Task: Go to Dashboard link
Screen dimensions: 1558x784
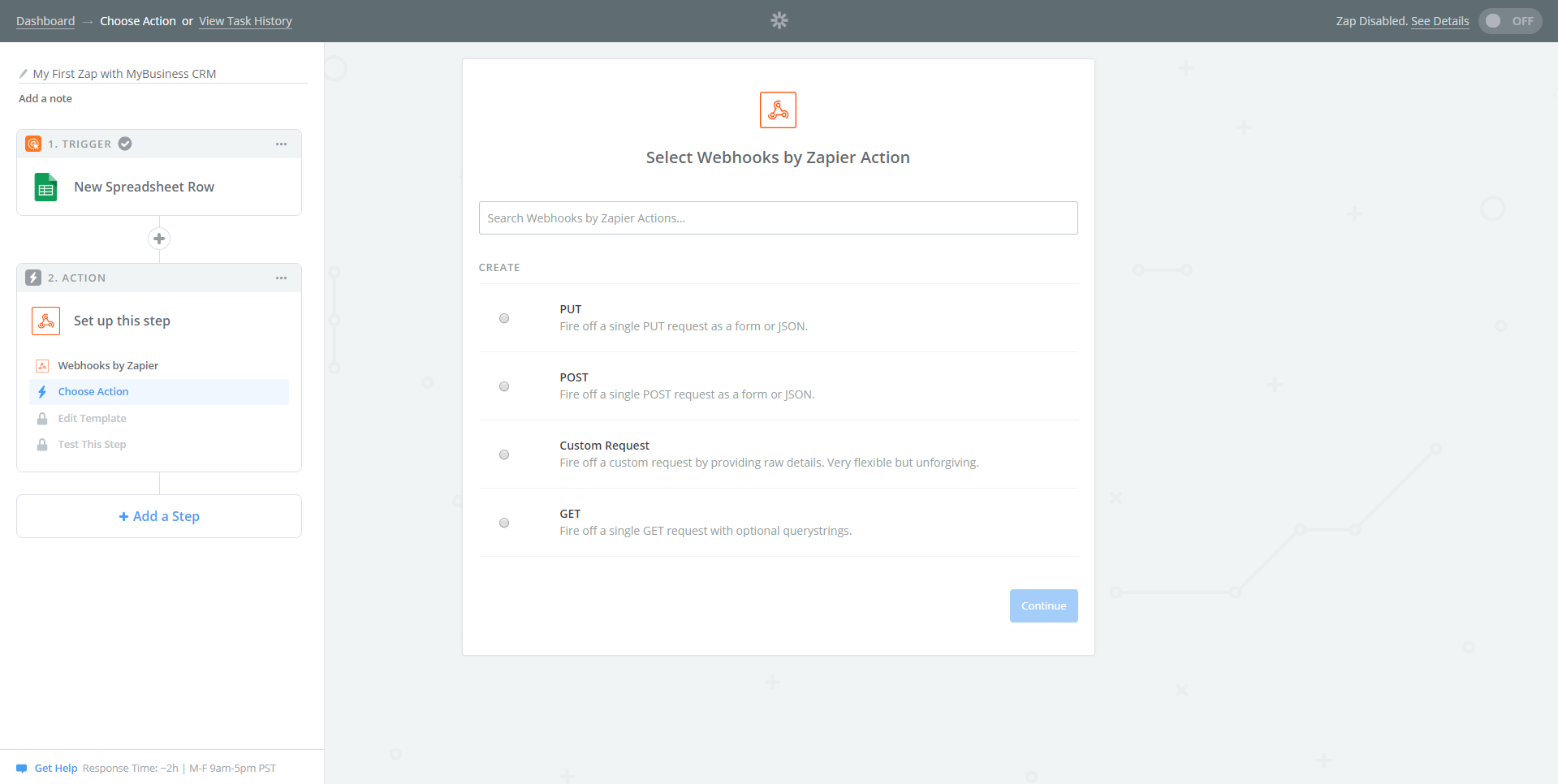Action: (x=45, y=21)
